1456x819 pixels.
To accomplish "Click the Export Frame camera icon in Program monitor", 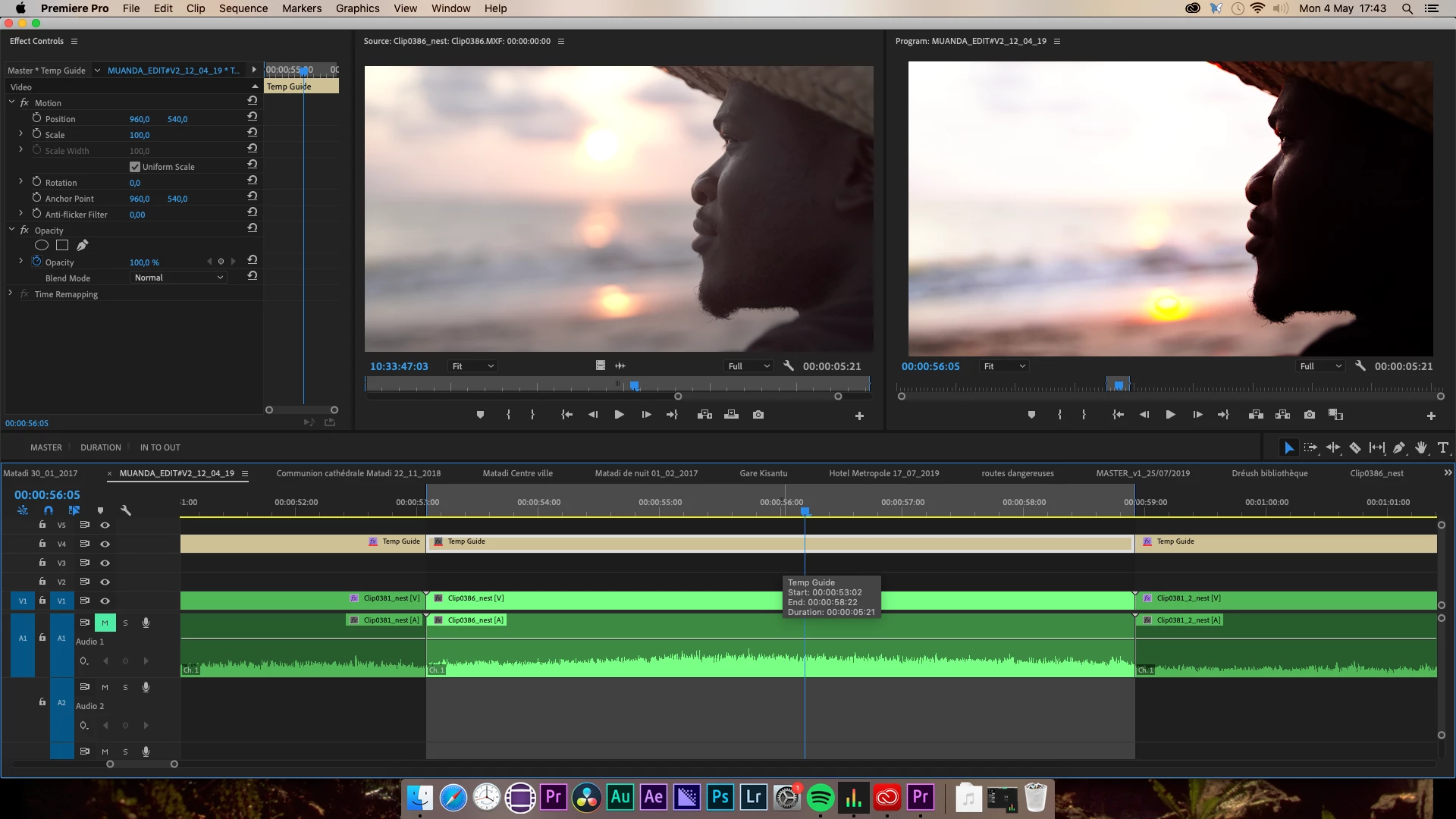I will point(1310,415).
